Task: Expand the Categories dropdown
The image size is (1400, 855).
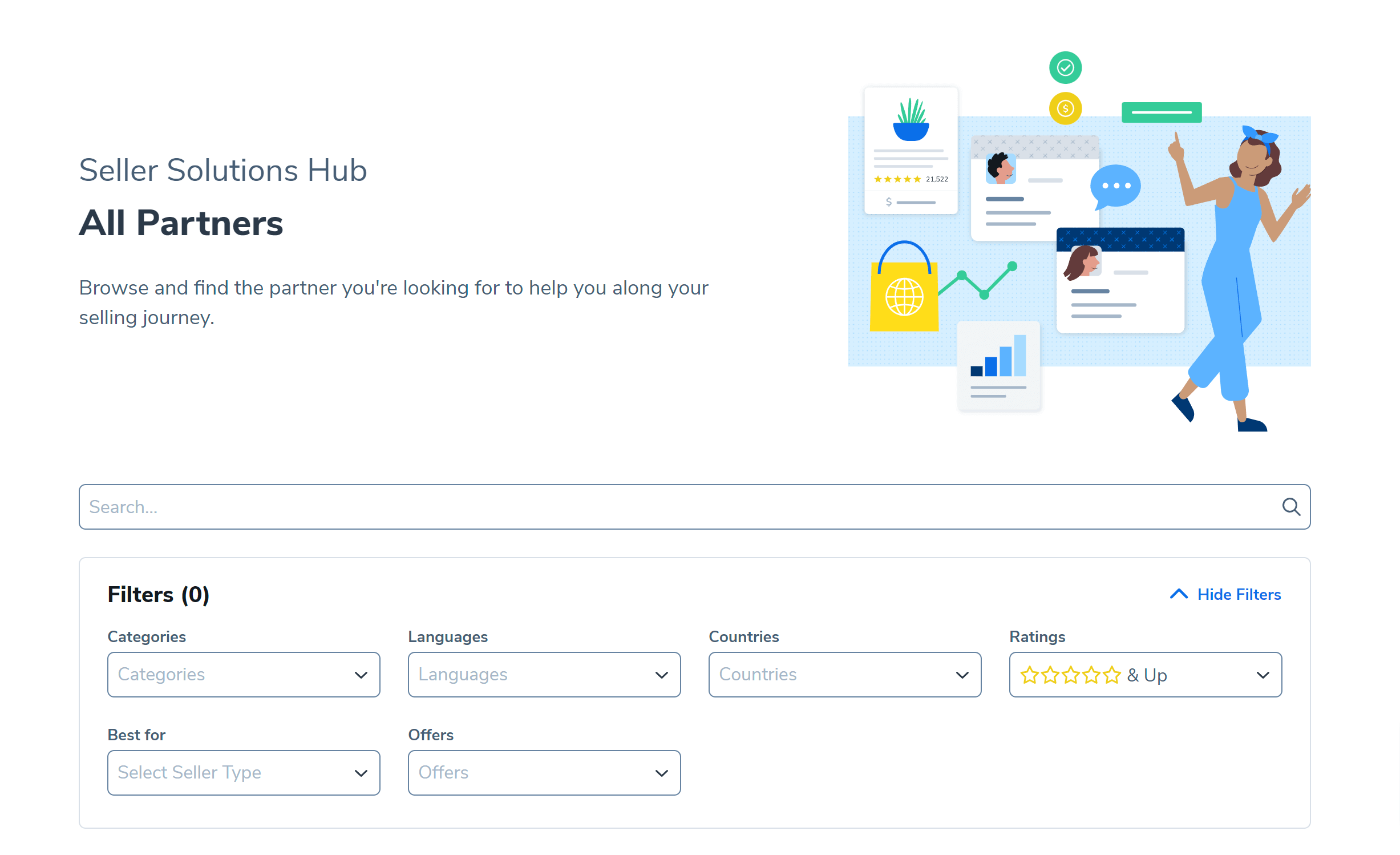Action: pos(244,674)
